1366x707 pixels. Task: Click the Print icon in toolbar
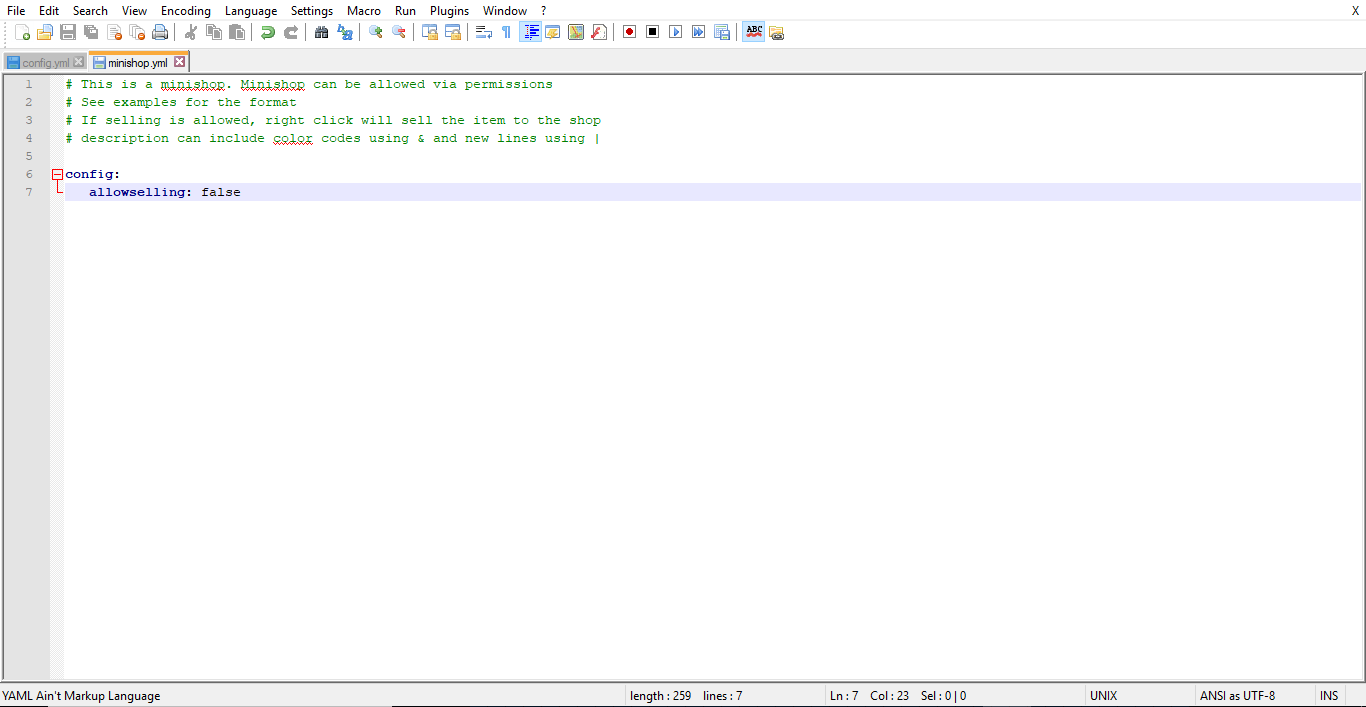160,32
